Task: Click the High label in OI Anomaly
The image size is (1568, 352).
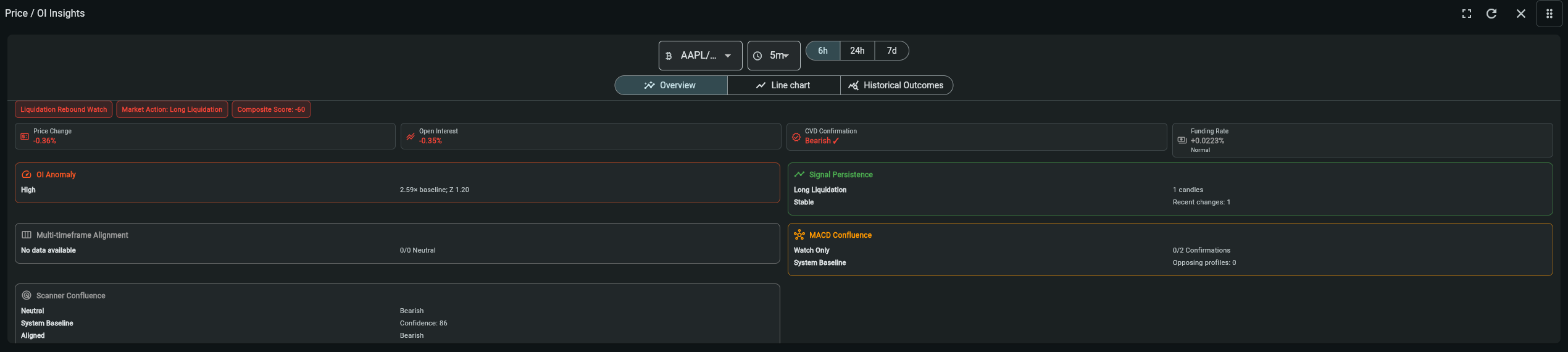Action: coord(28,190)
